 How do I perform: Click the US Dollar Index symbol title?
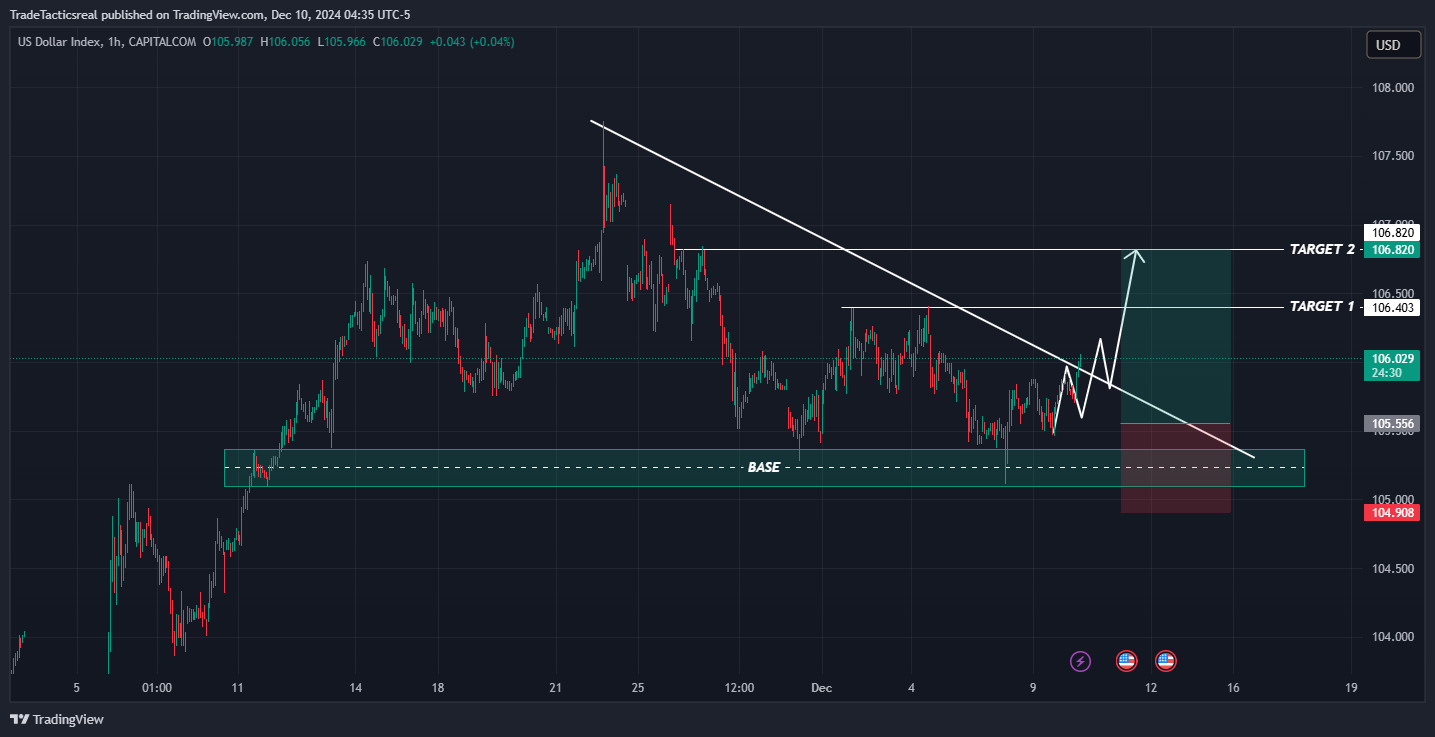61,42
